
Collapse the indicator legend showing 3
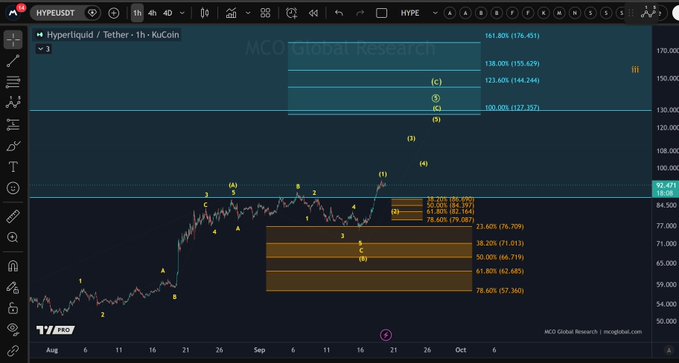(x=44, y=49)
